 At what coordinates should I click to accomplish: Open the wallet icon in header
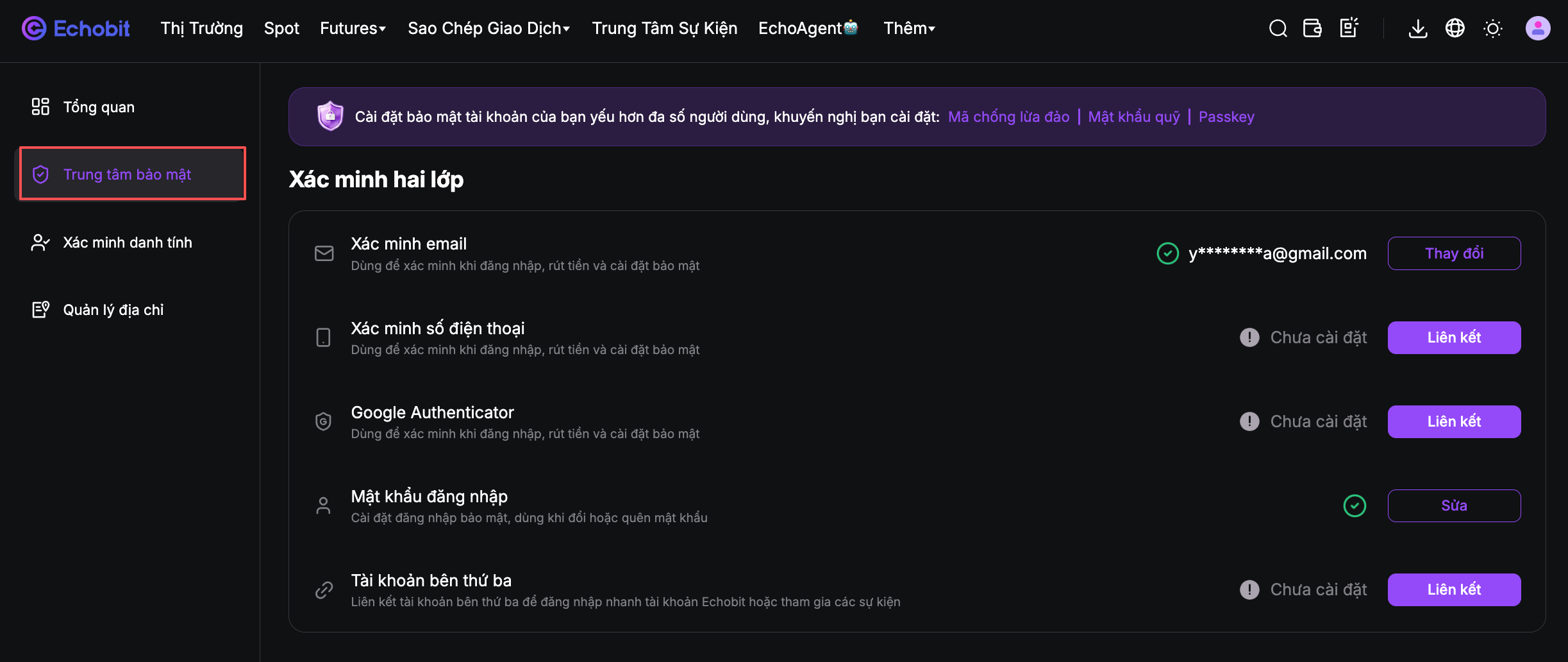tap(1312, 28)
